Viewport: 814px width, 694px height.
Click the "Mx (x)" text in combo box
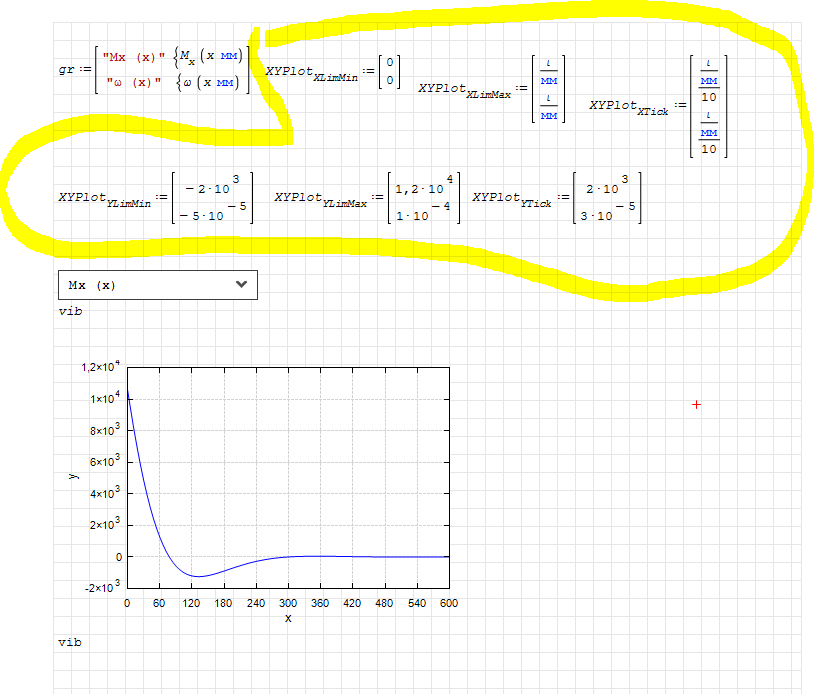pyautogui.click(x=92, y=285)
